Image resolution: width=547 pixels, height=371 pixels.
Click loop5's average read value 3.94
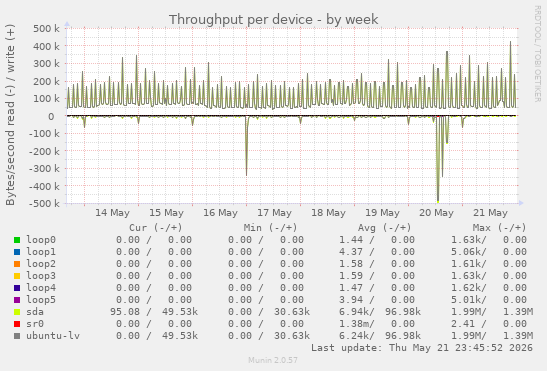[x=351, y=300]
